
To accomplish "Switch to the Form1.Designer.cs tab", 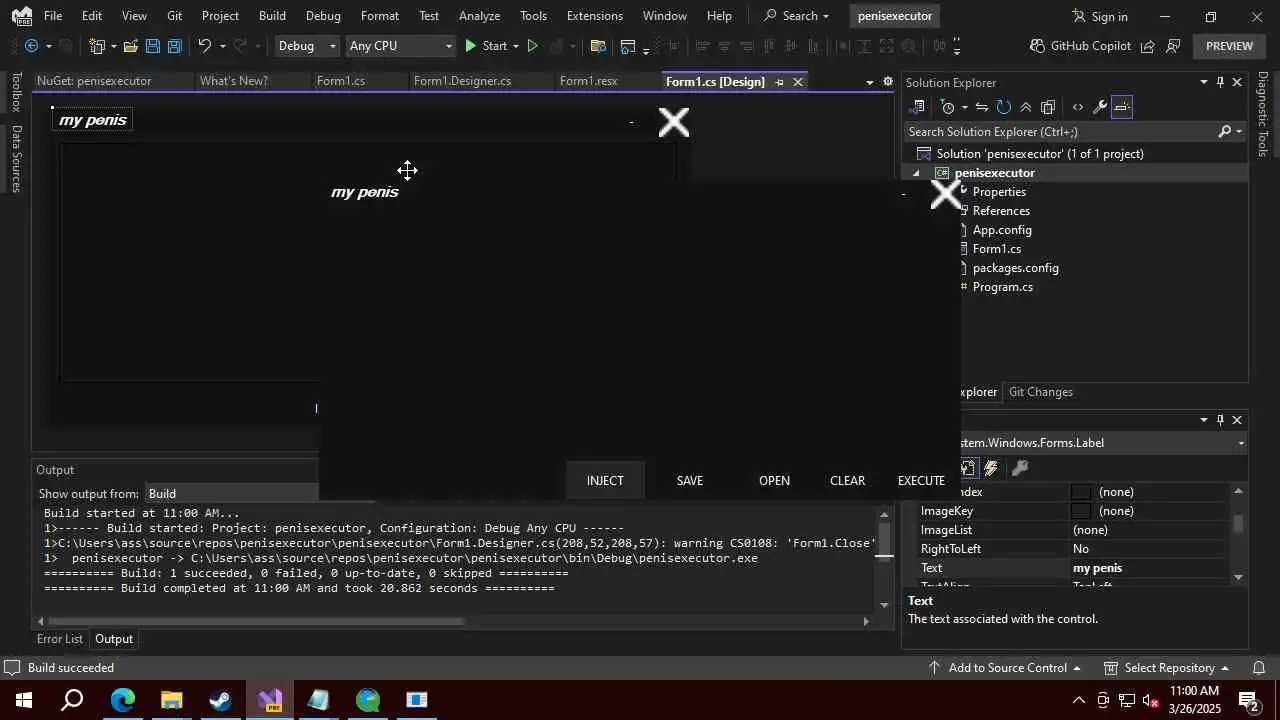I will (x=462, y=81).
